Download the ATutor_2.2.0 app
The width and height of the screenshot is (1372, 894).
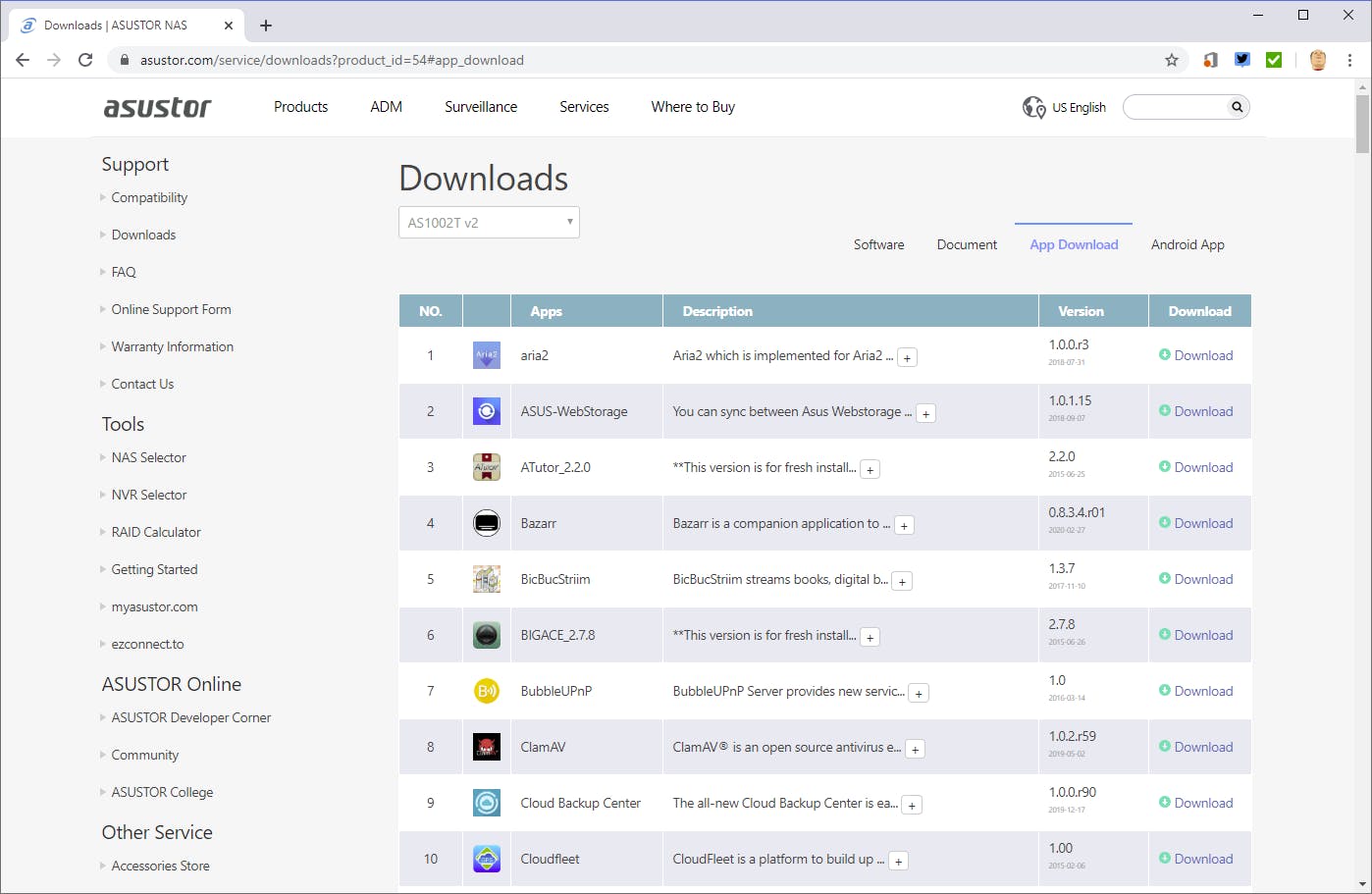coord(1202,467)
